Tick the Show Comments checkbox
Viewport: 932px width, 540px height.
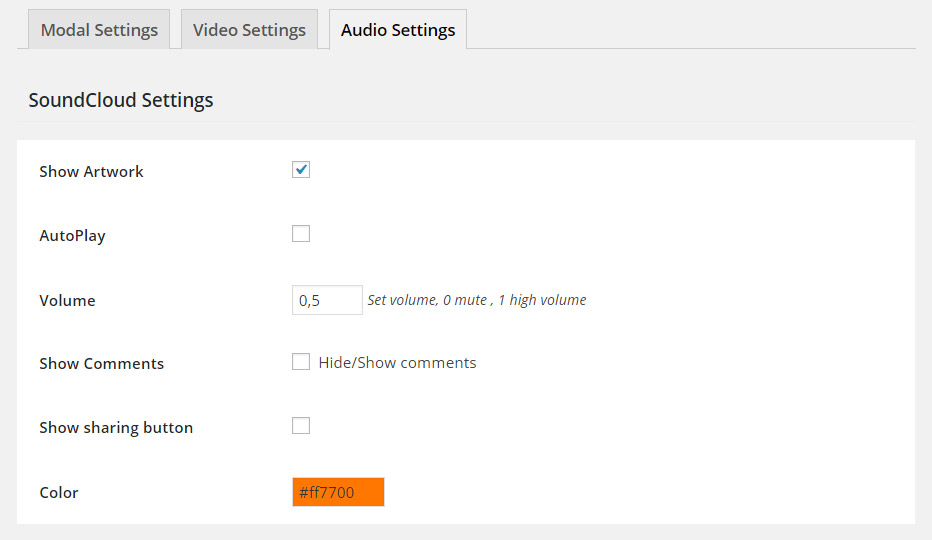301,362
